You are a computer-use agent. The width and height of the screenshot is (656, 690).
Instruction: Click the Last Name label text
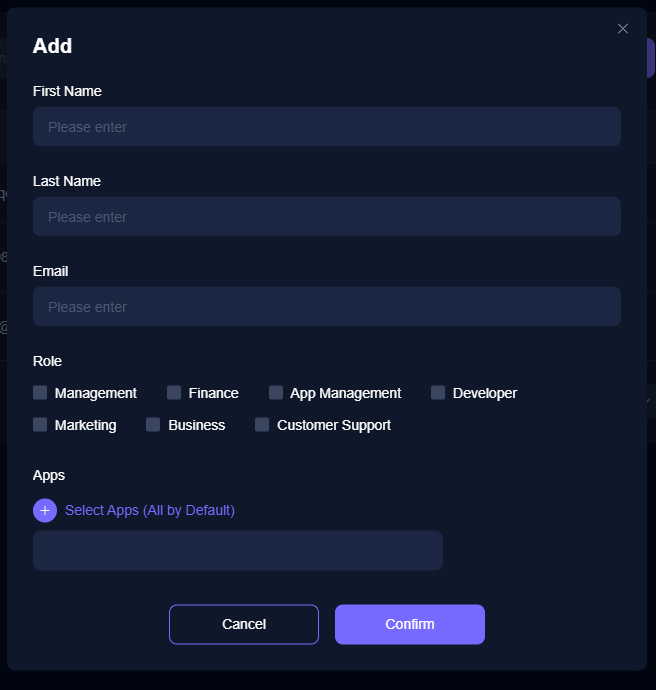[67, 181]
